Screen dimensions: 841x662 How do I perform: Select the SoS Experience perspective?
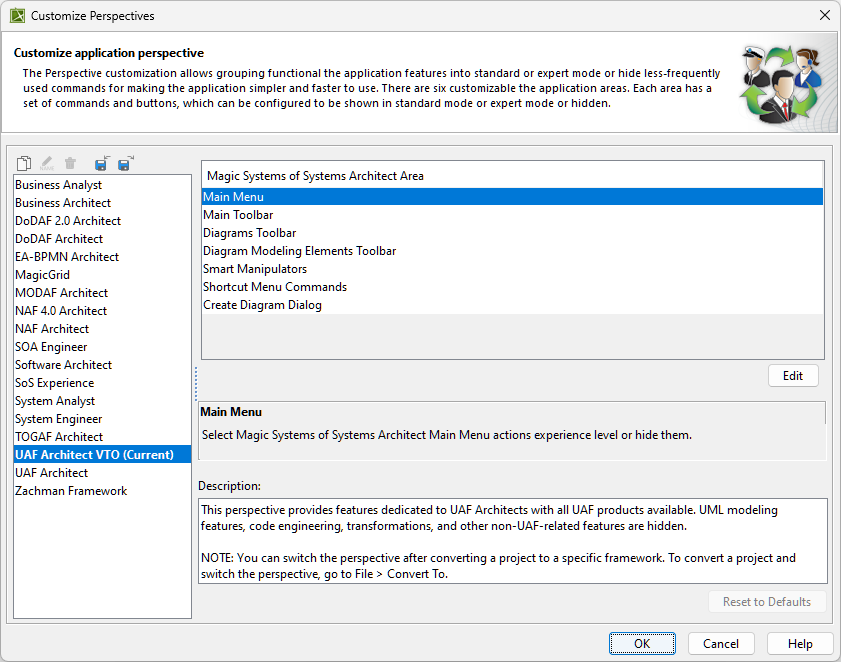click(102, 383)
